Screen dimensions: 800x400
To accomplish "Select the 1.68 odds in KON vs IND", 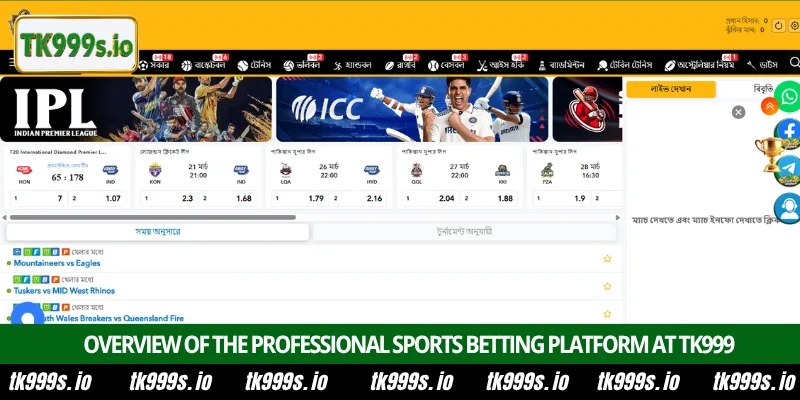I will [x=228, y=198].
